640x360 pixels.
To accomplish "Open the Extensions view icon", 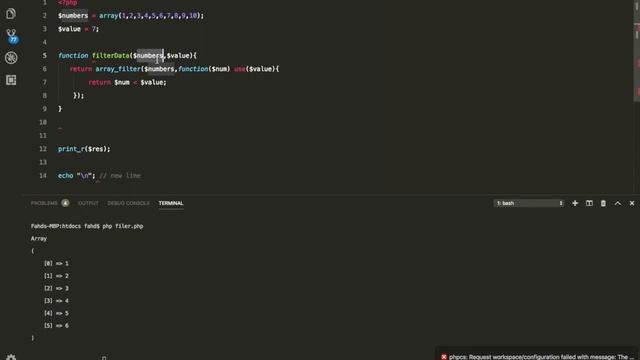I will 11,80.
